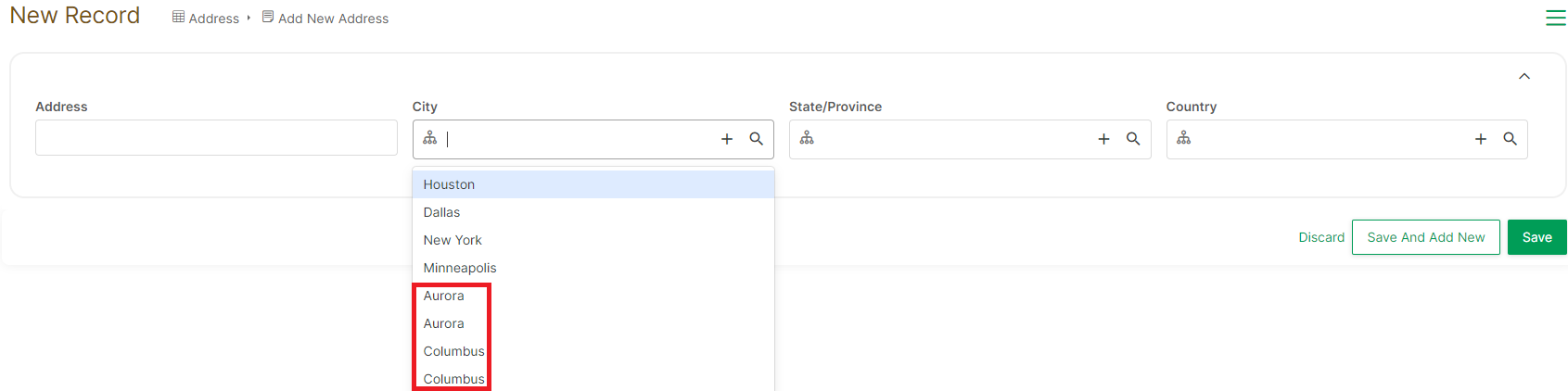
Task: Click the search magnifier in City field
Action: 757,139
